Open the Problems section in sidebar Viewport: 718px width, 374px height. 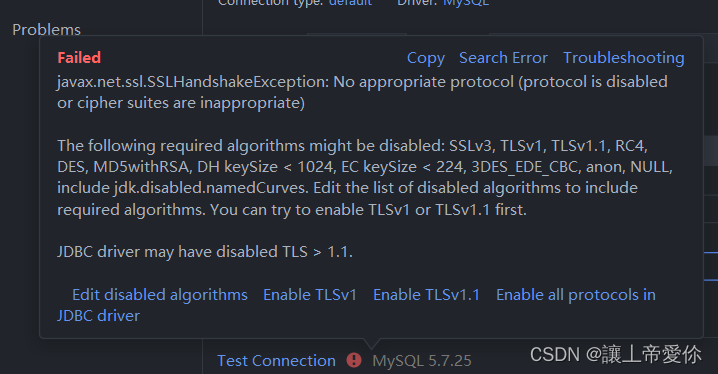tap(46, 30)
